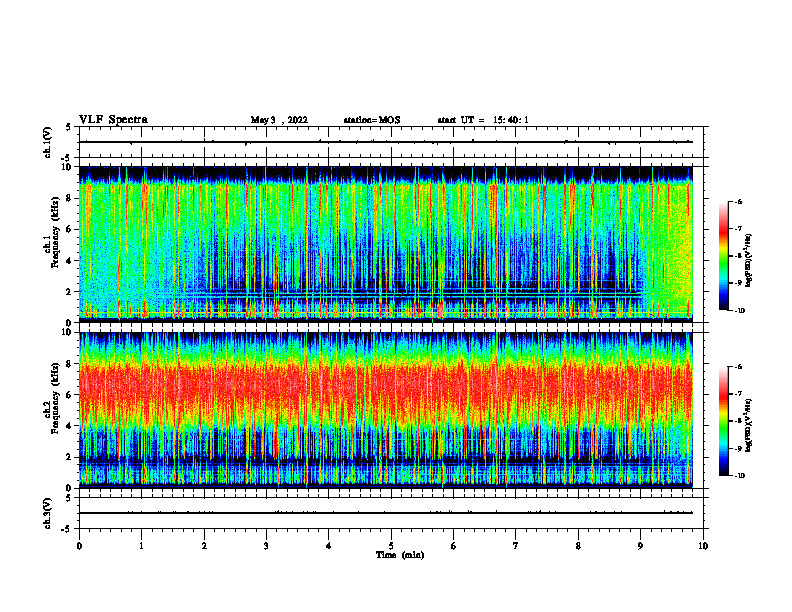Click the ch.1 frequency tick label "8"
Viewport: 792px width, 612px height.
point(70,198)
